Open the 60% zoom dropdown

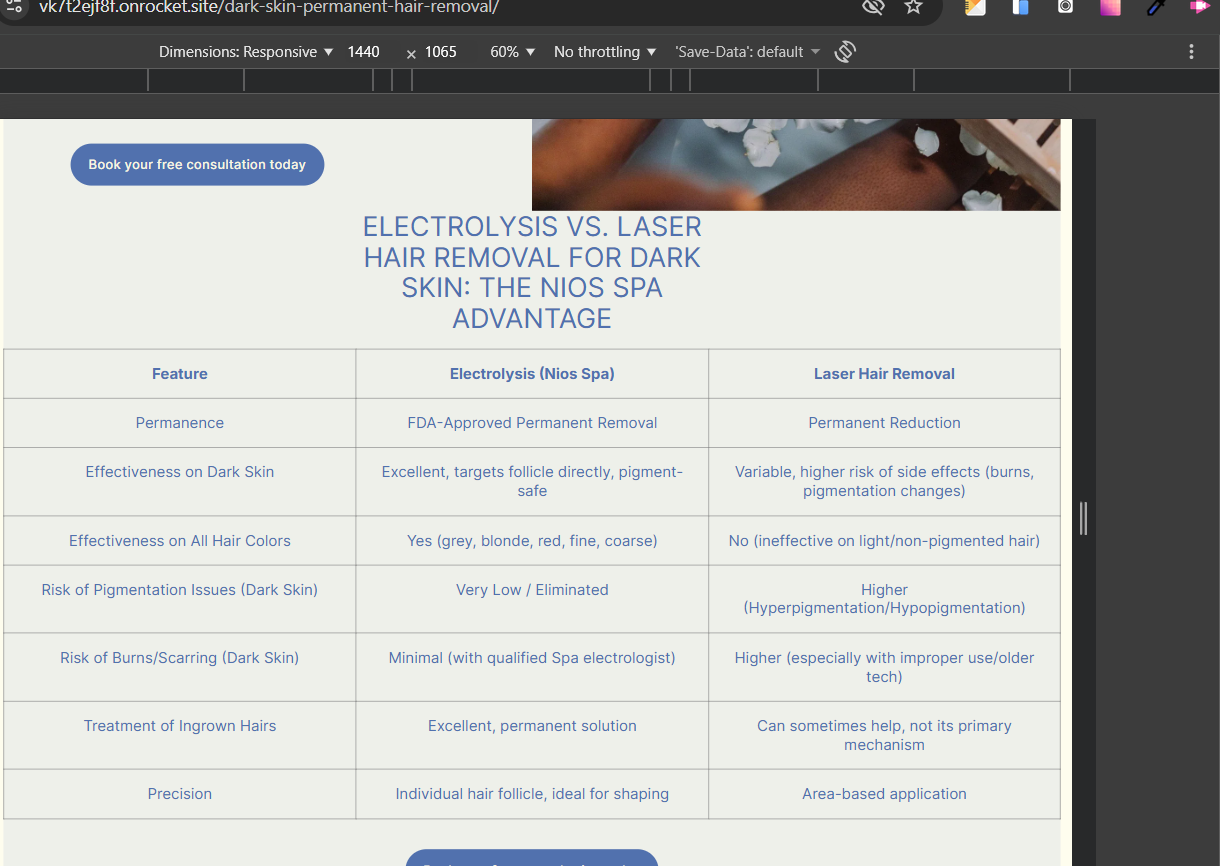(513, 52)
